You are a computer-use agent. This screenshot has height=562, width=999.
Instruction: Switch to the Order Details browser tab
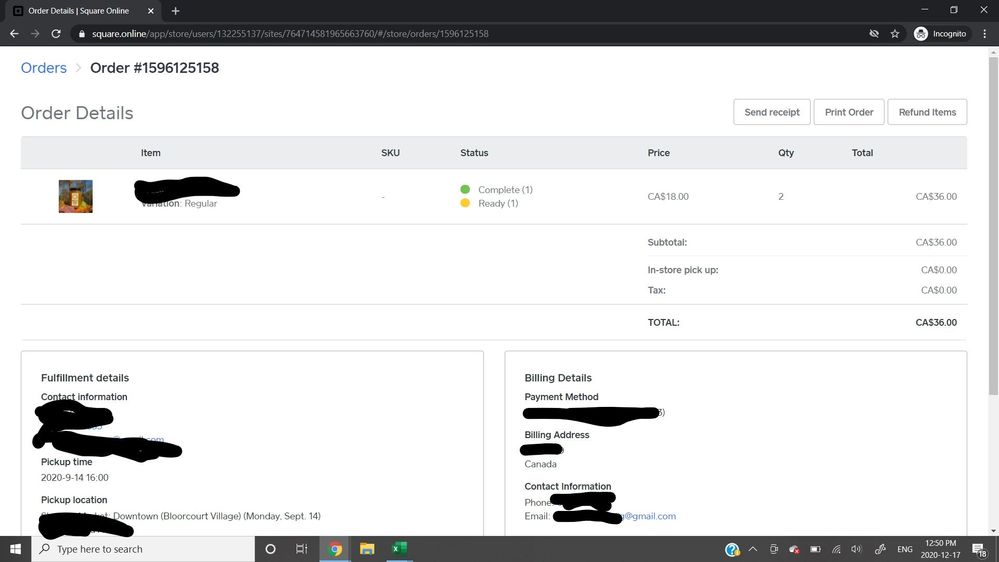80,10
